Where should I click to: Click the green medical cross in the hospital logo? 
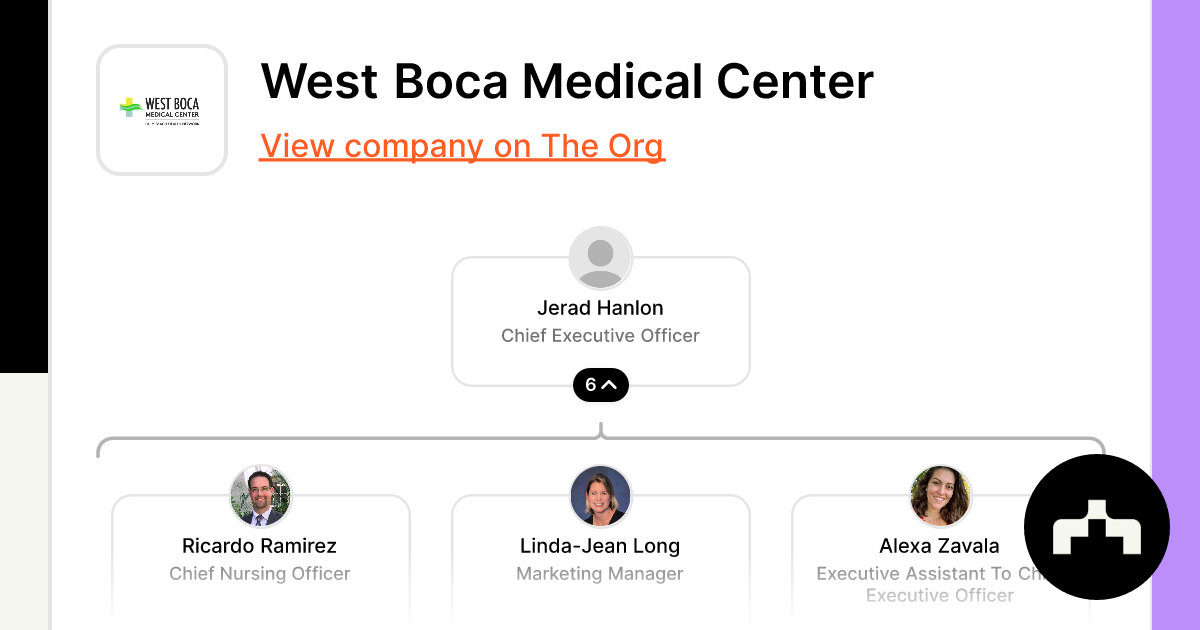(x=128, y=106)
